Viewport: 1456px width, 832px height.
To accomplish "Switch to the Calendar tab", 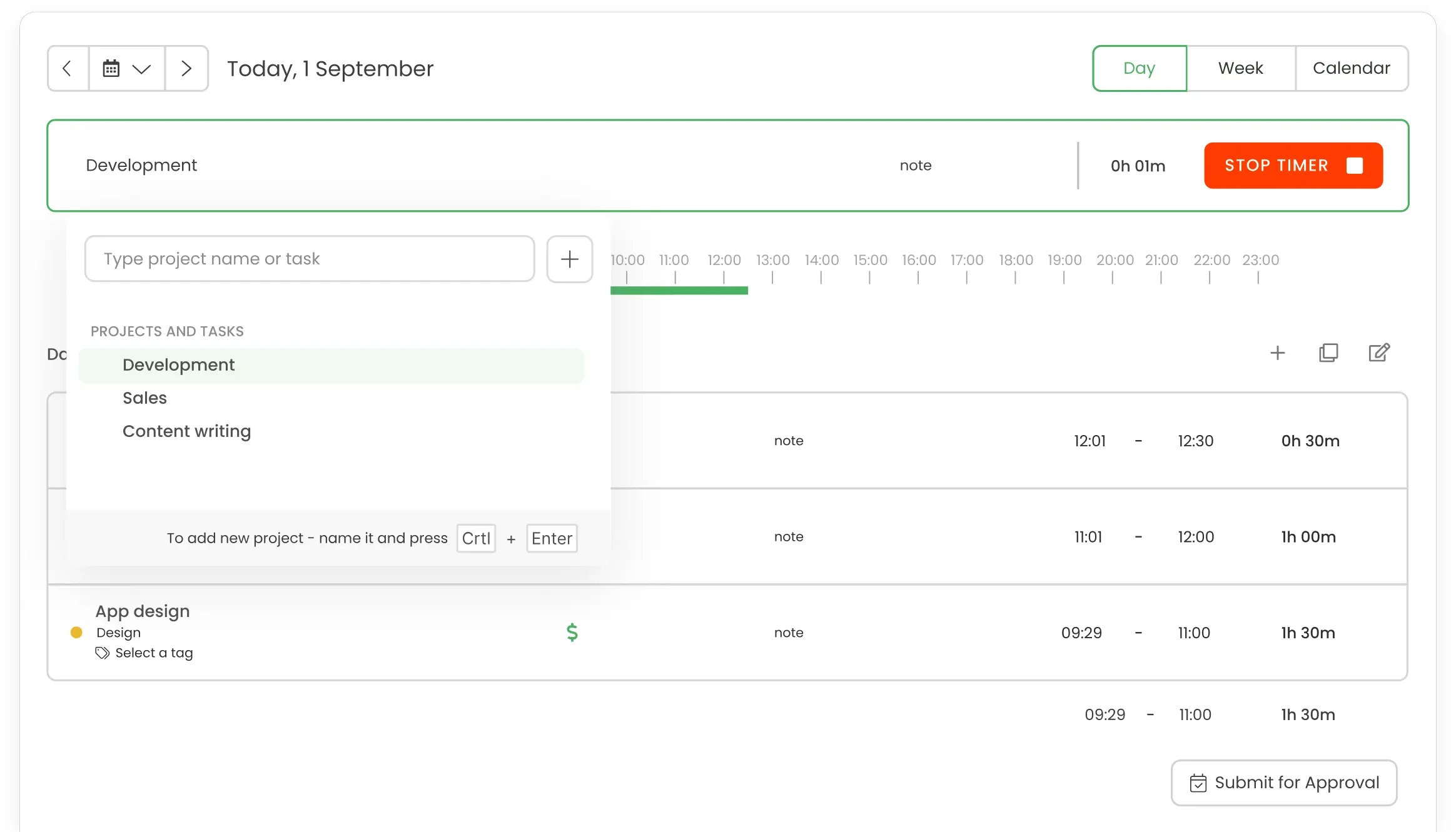I will (1352, 68).
